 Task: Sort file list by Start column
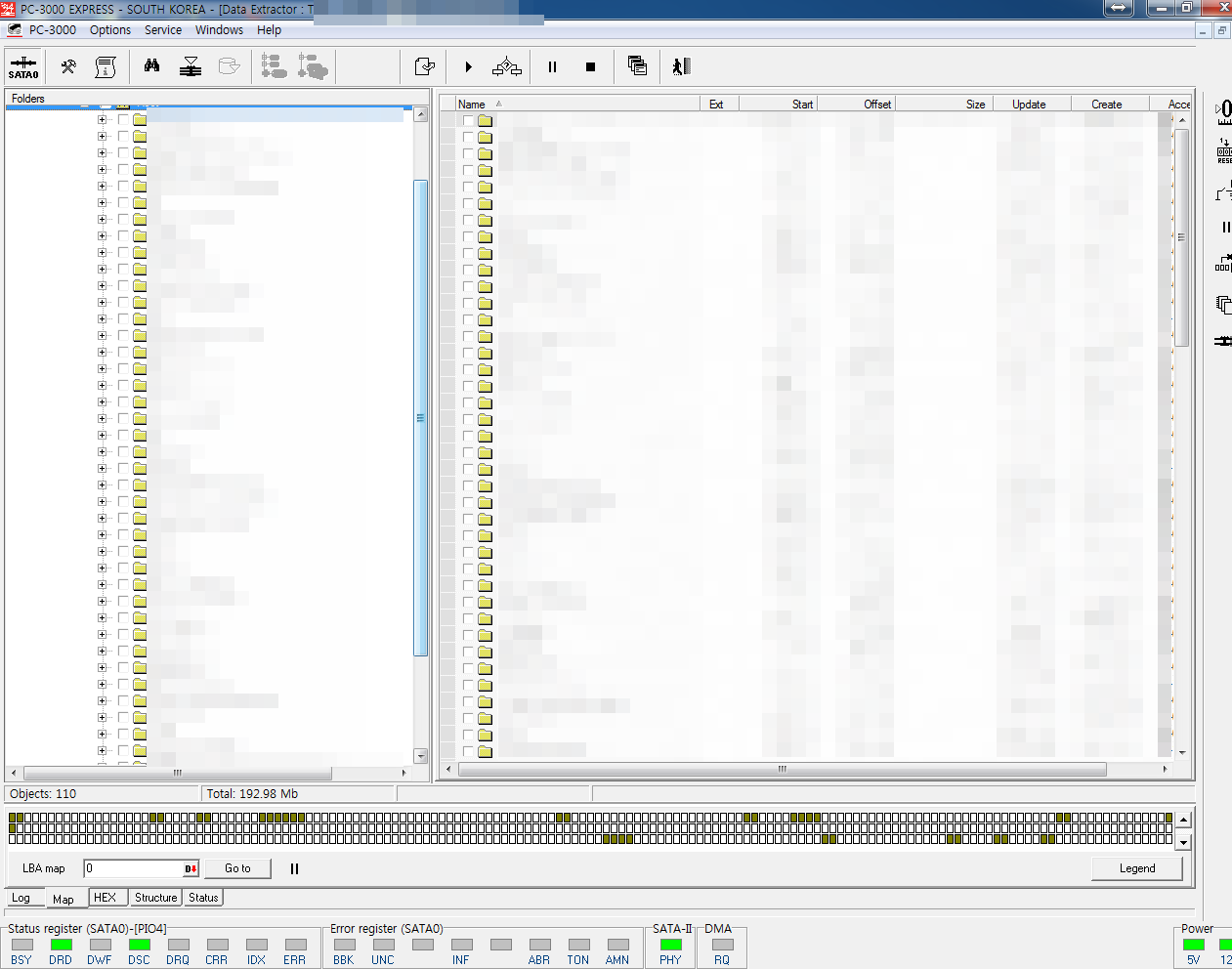778,104
